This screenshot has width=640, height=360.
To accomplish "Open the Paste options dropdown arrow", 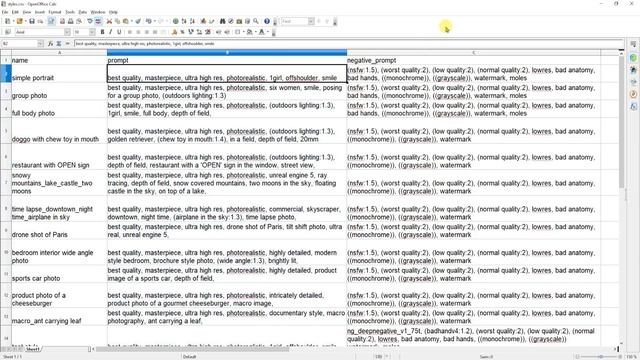I will point(131,21).
